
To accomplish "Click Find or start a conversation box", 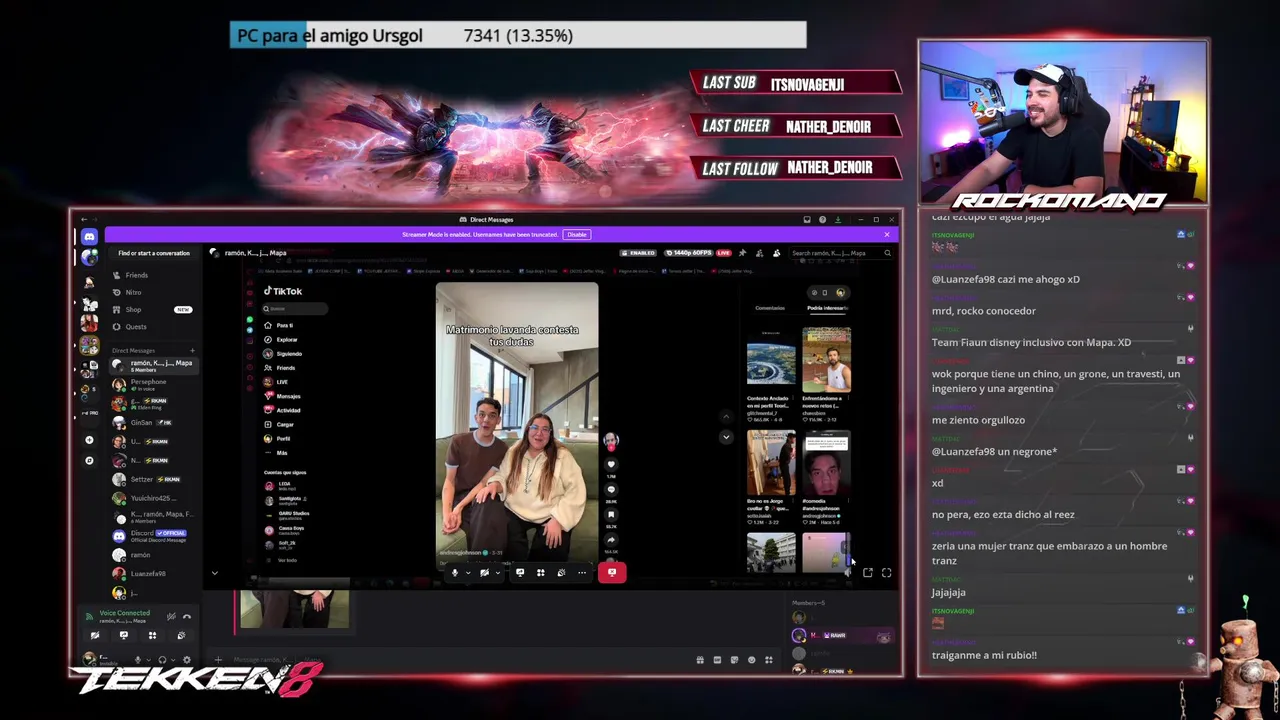I will click(154, 253).
